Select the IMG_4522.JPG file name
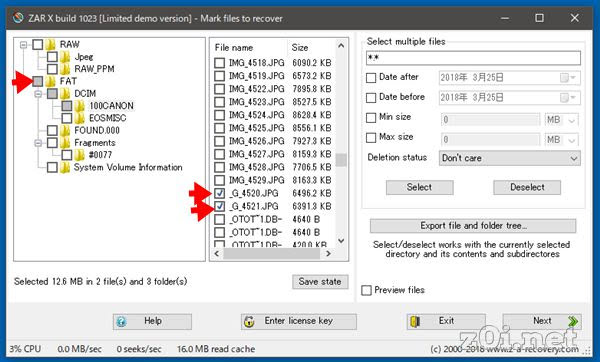The height and width of the screenshot is (362, 600). coord(257,89)
